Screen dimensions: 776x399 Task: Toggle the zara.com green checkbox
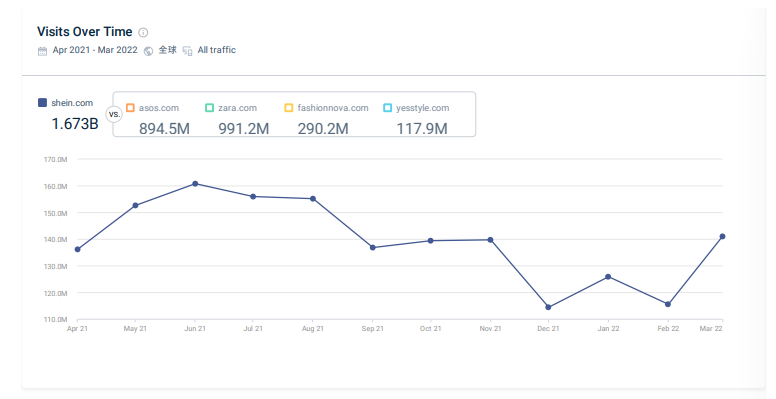209,107
